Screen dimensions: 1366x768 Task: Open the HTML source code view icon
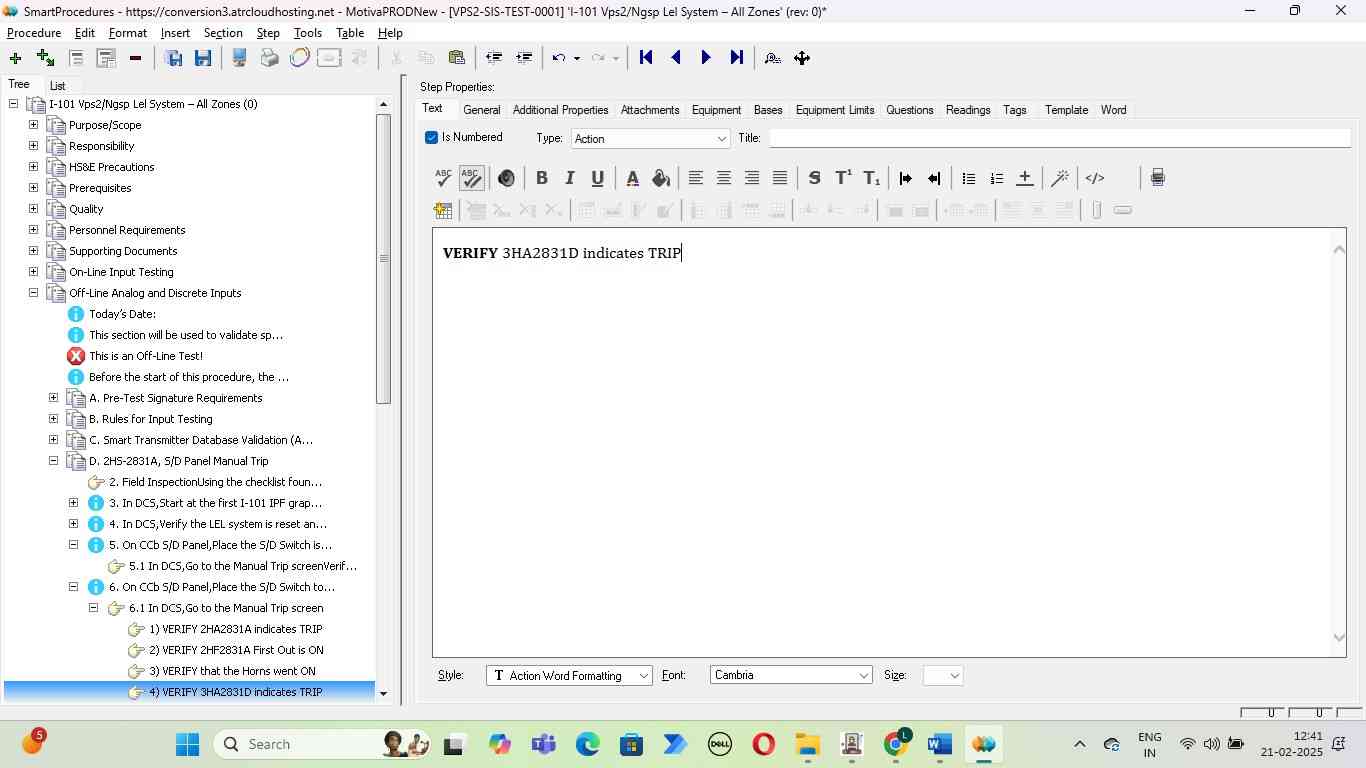pos(1095,178)
